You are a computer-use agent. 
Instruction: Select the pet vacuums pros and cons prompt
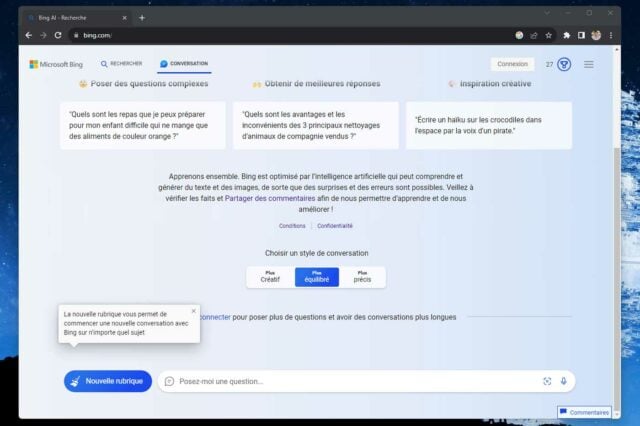click(316, 125)
